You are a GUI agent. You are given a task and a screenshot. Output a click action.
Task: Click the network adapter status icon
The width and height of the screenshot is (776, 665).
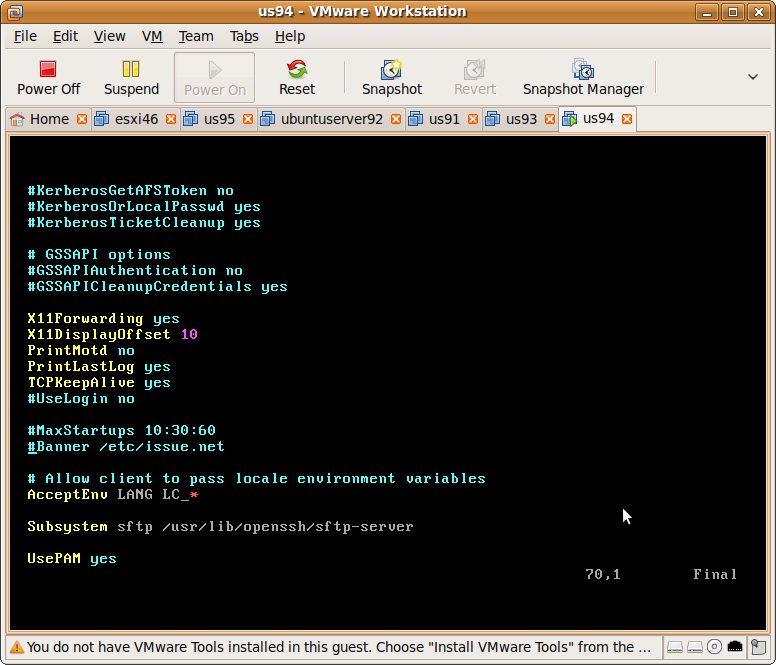[735, 647]
